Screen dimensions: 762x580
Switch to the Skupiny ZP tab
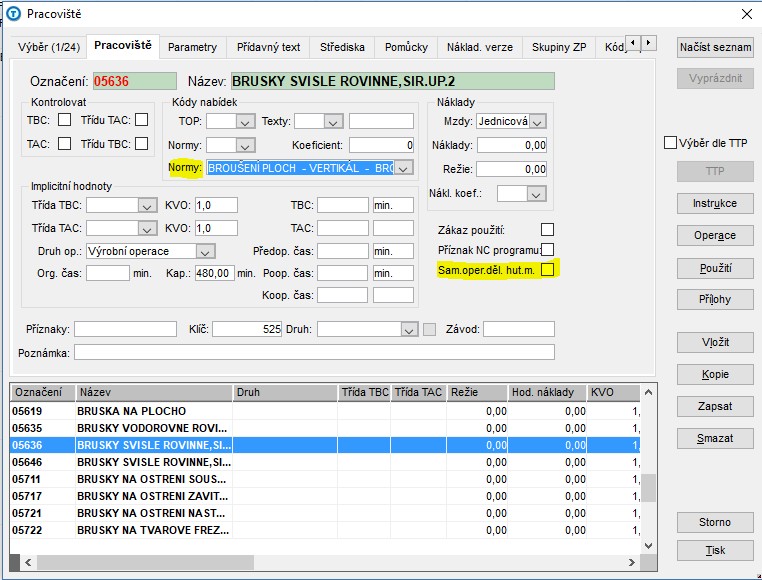point(559,47)
